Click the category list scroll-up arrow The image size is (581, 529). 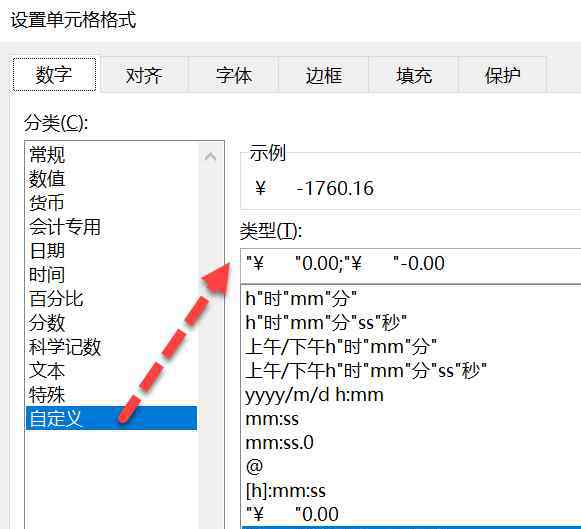tap(210, 156)
